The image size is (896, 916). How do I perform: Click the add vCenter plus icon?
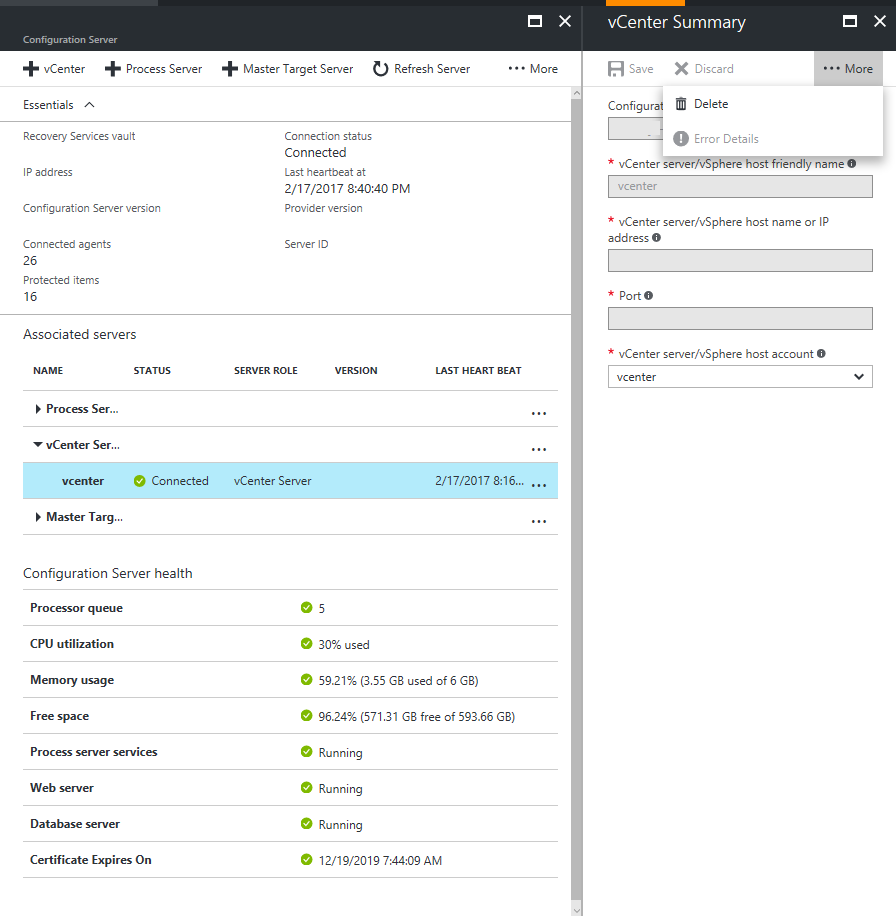[30, 69]
